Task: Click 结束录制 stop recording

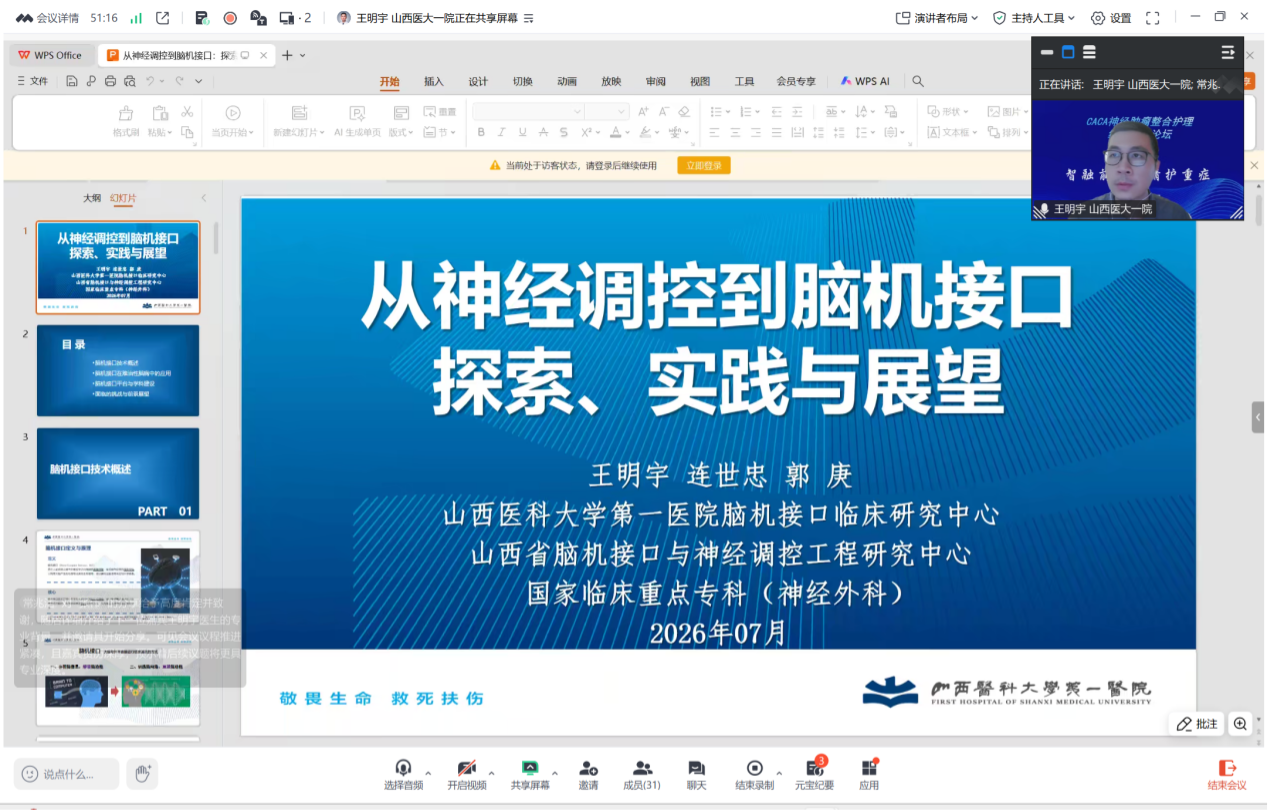Action: coord(754,774)
